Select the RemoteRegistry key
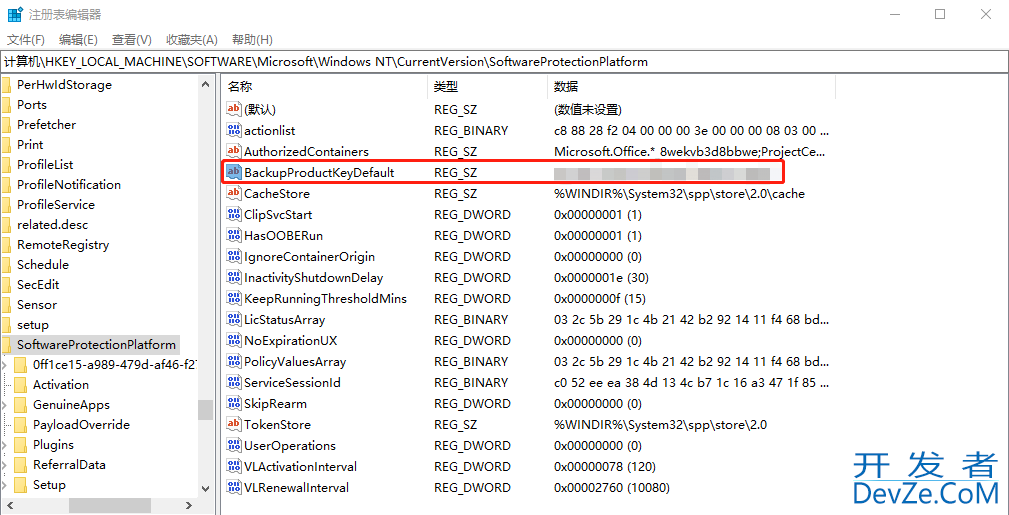This screenshot has height=515, width=1009. 63,245
